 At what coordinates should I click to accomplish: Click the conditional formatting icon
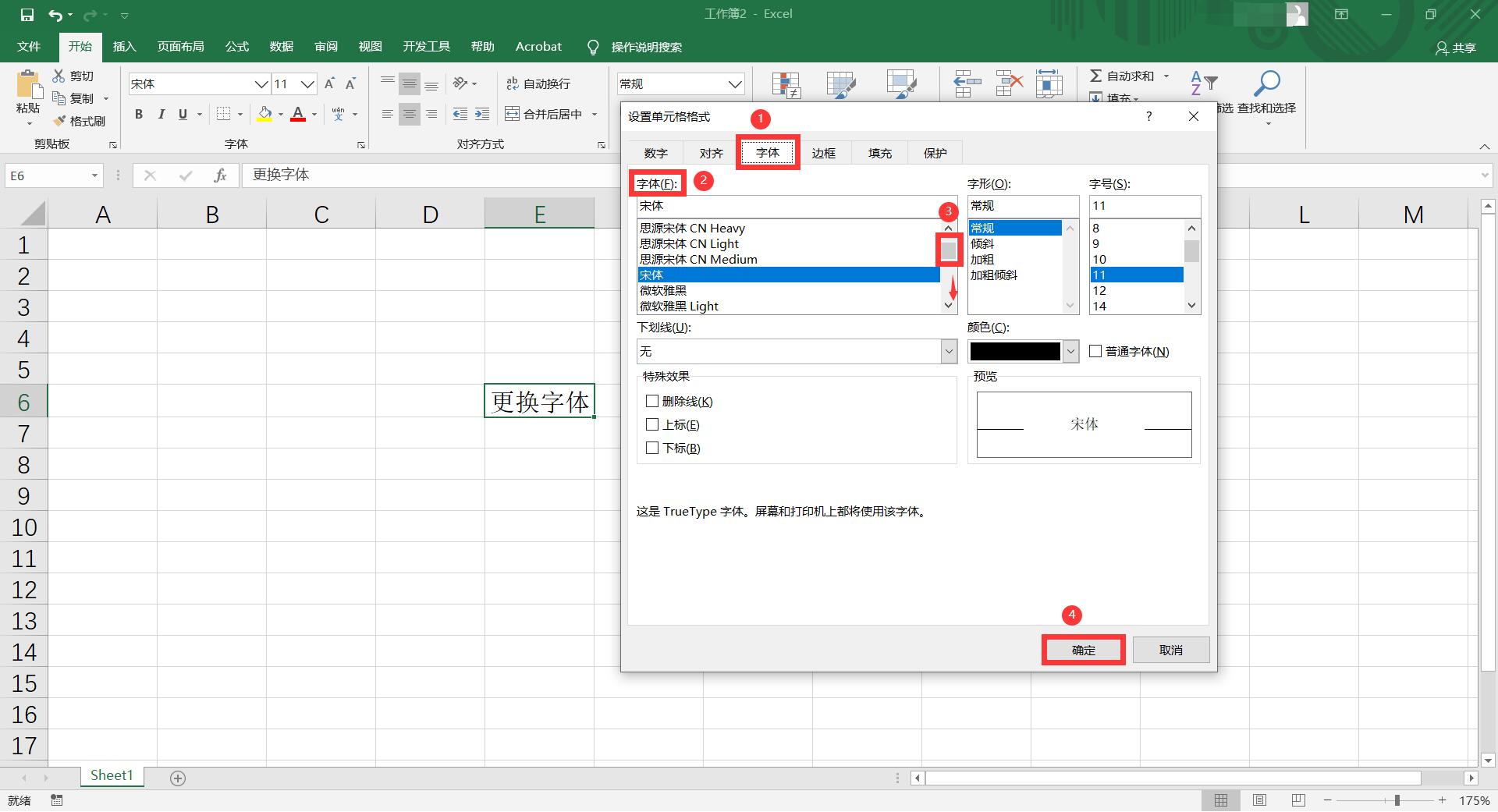pyautogui.click(x=786, y=85)
